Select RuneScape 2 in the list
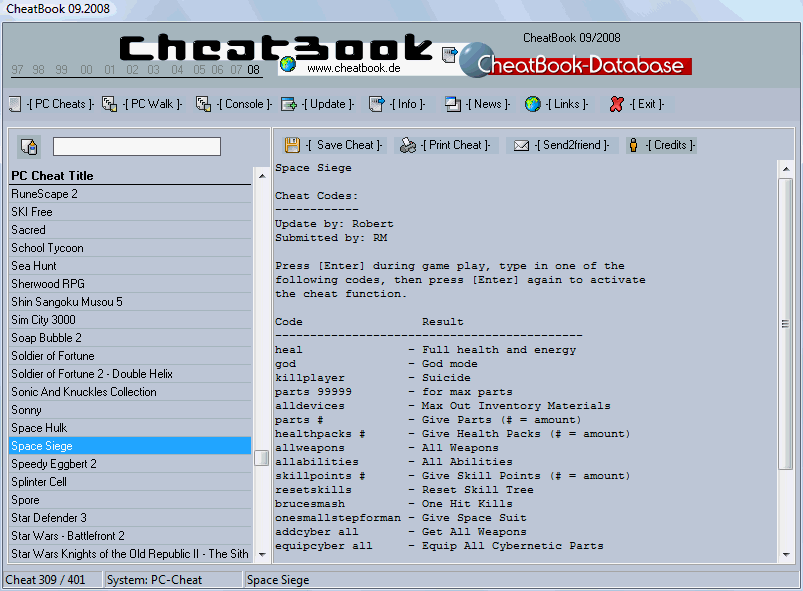Image resolution: width=803 pixels, height=591 pixels. (x=131, y=194)
